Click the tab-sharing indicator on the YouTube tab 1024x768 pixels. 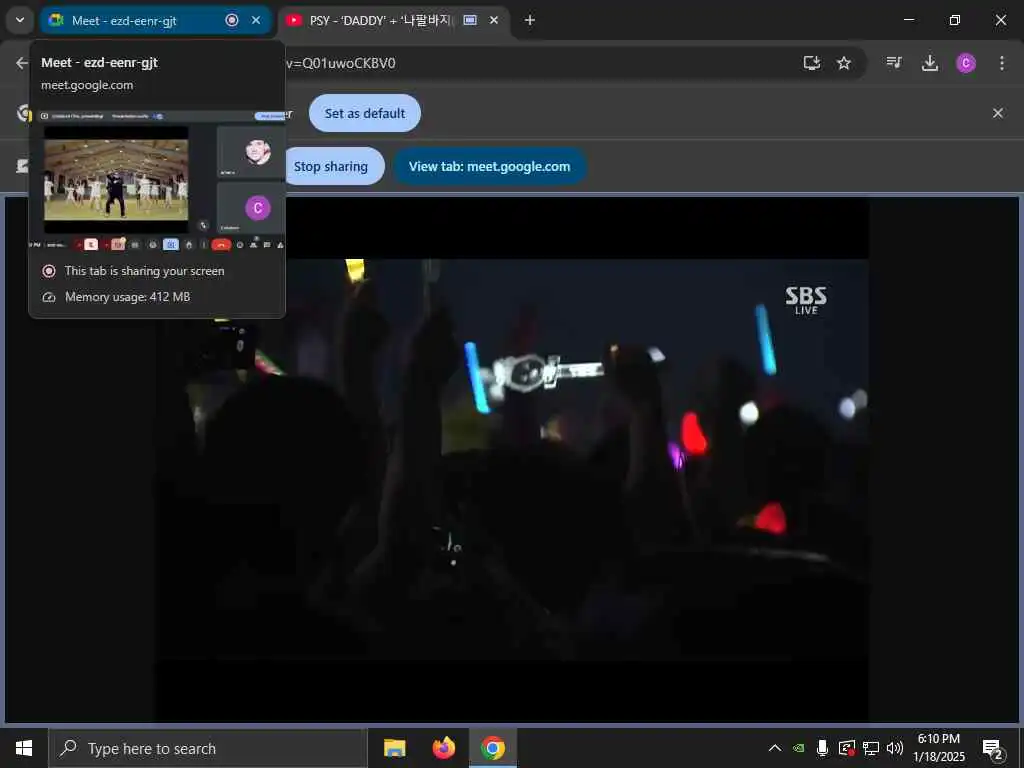coord(470,20)
